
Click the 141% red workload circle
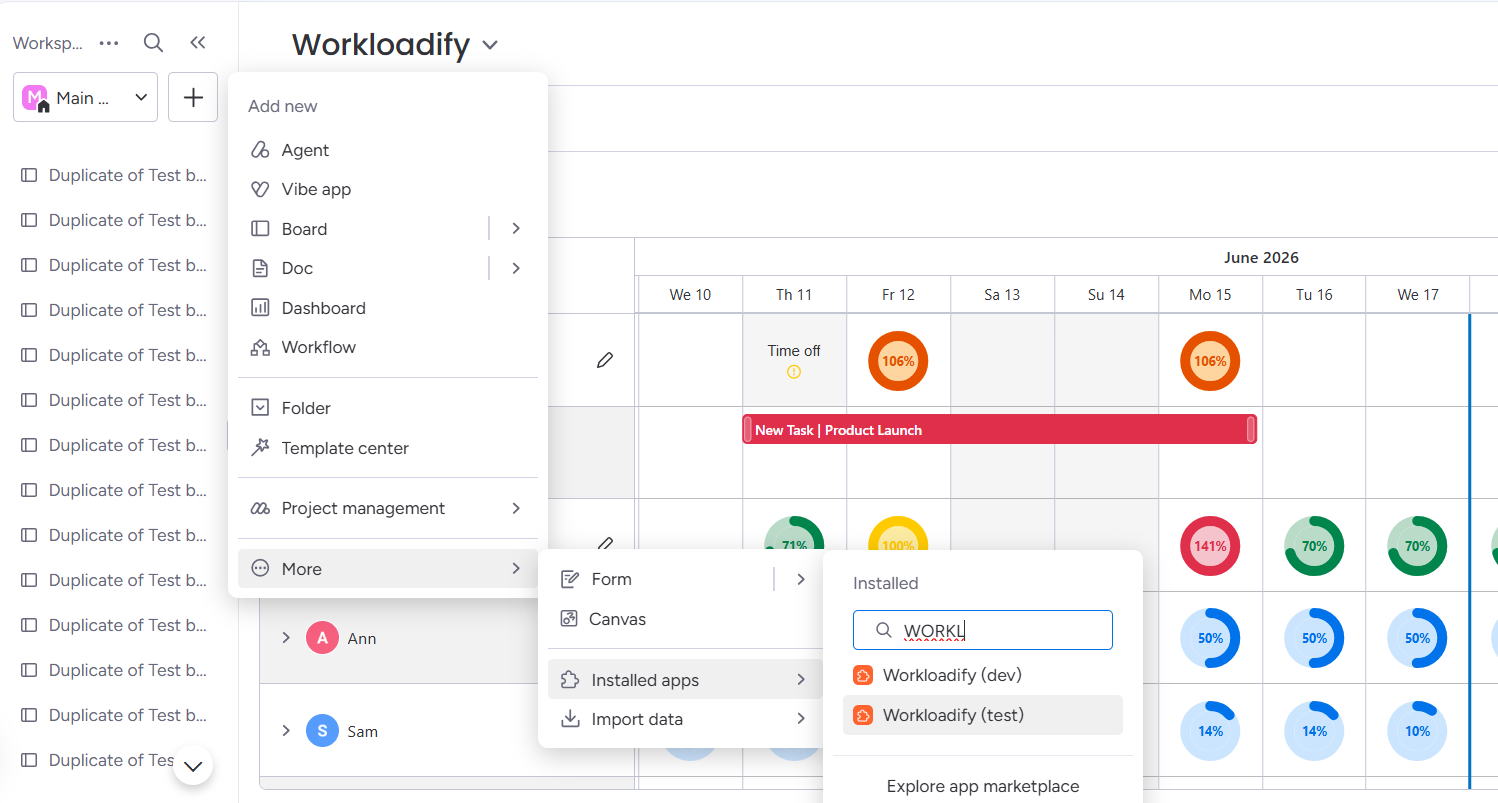pos(1210,546)
